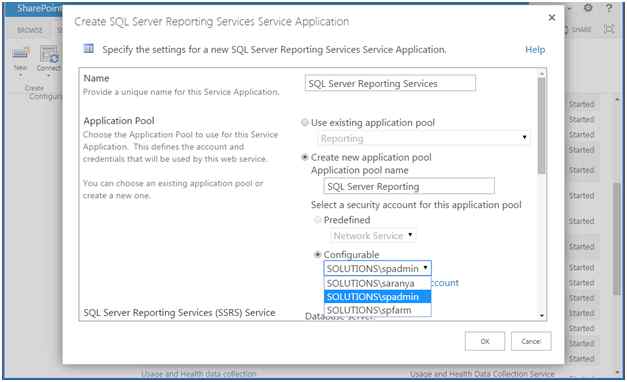Image resolution: width=627 pixels, height=382 pixels.
Task: Open the SharePoint settings gear icon
Action: click(588, 8)
